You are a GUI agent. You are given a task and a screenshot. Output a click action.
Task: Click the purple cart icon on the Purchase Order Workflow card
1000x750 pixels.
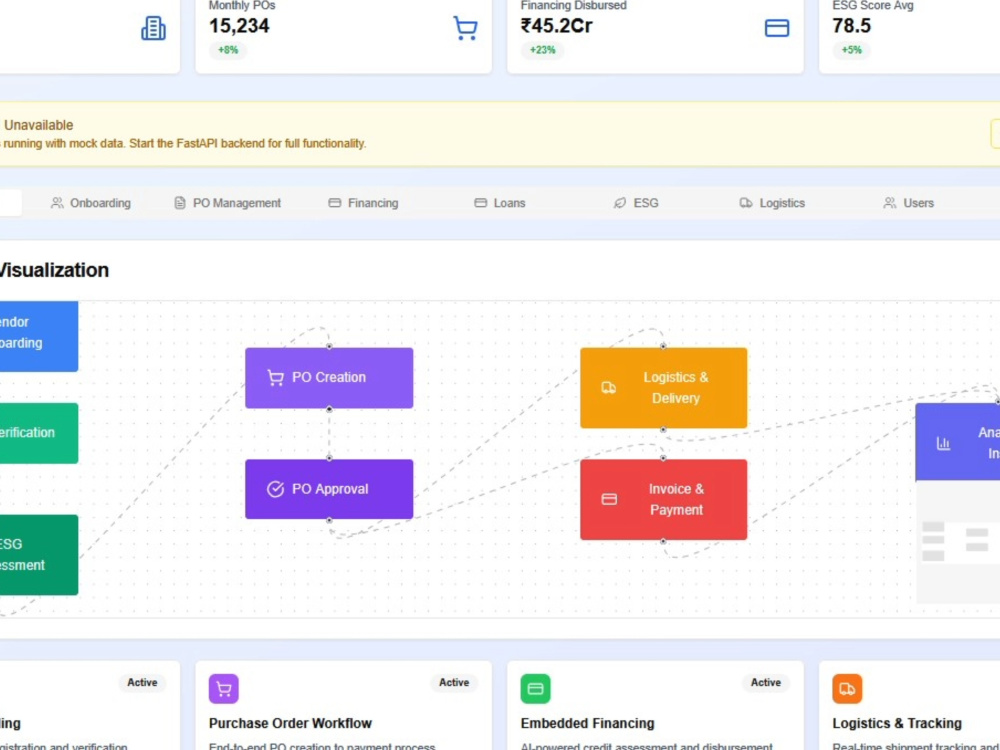click(x=224, y=689)
